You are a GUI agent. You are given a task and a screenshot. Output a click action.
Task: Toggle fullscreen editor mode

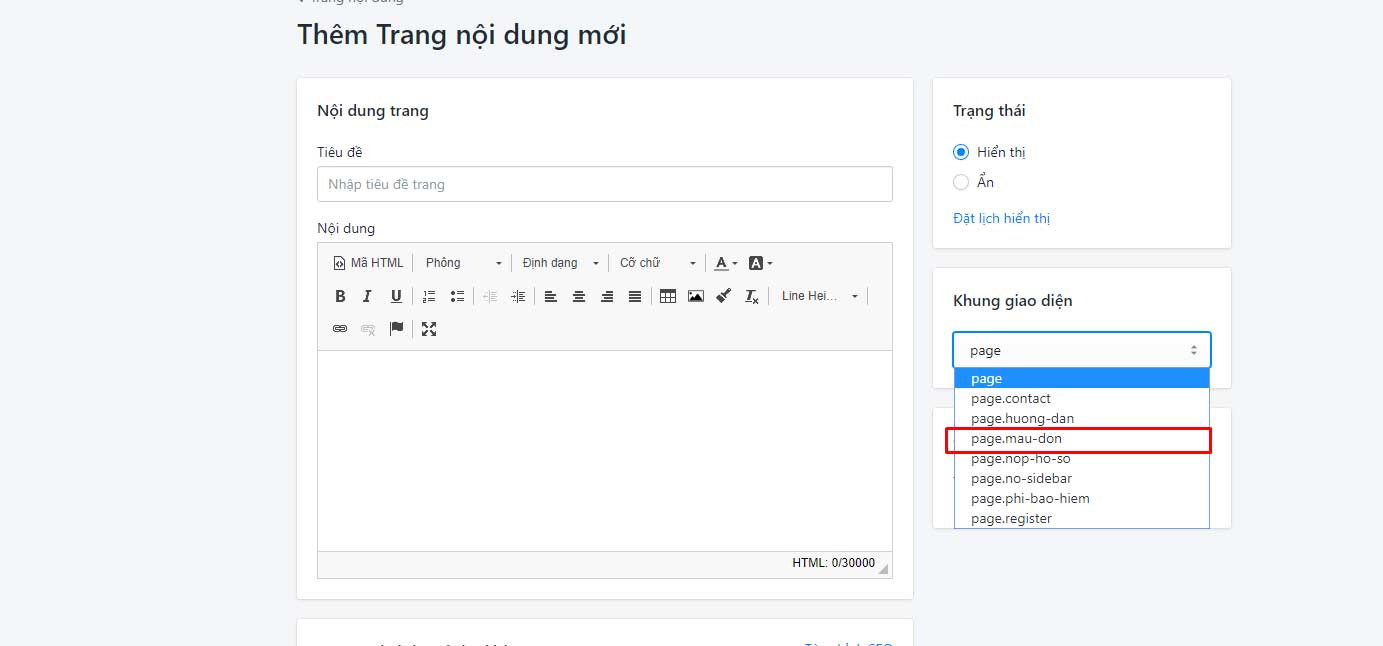[429, 328]
